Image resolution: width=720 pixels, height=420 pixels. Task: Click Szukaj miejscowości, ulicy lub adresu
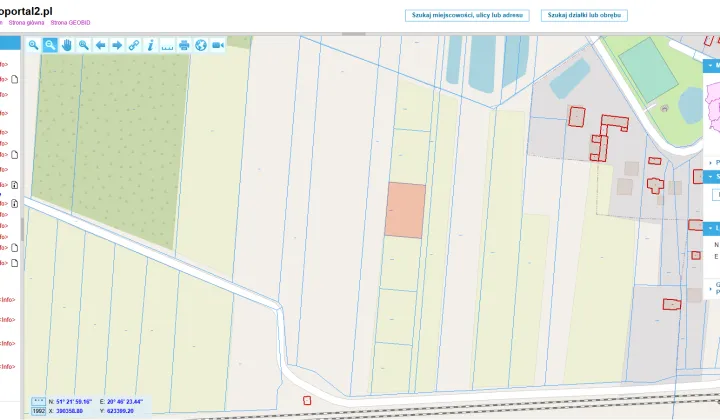point(467,15)
